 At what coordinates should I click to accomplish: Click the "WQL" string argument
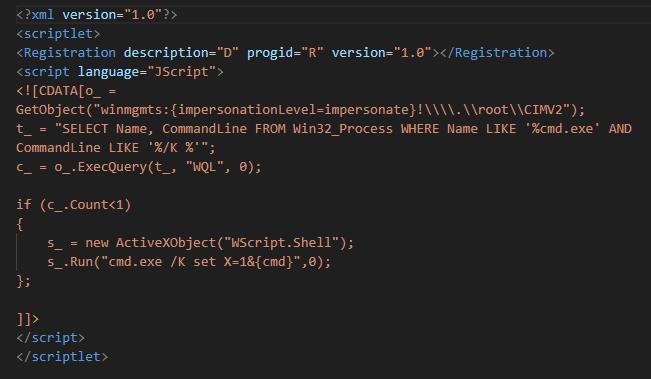pos(204,167)
